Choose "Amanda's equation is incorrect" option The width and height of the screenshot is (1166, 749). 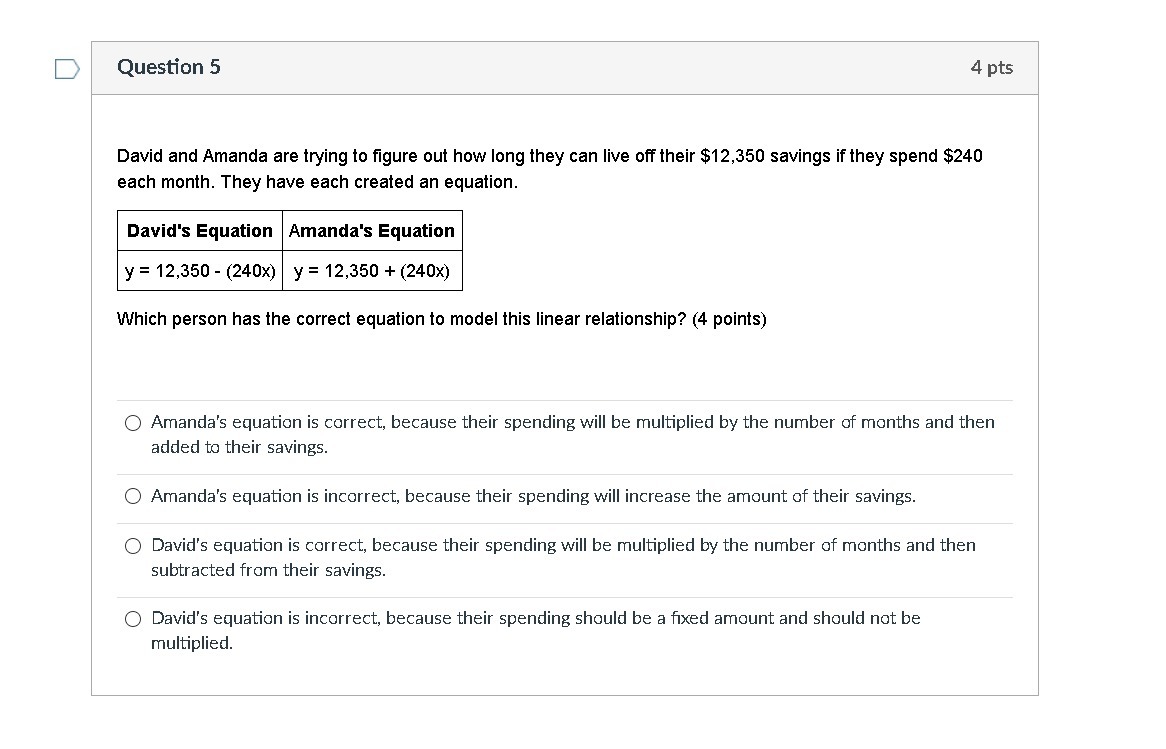pos(133,496)
